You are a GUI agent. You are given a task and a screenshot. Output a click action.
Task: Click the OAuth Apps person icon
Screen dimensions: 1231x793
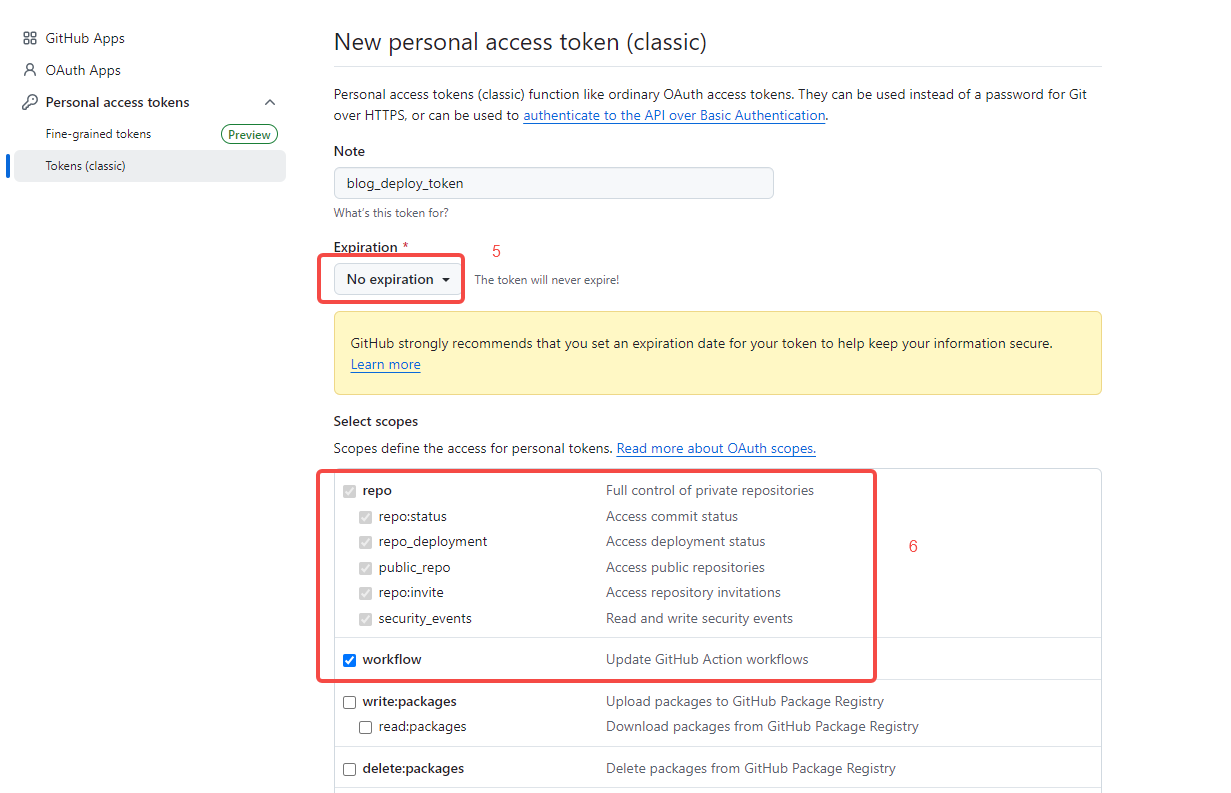30,70
